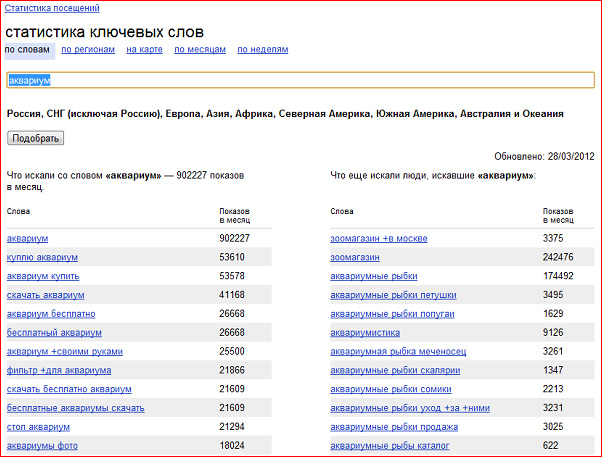The image size is (602, 457).
Task: Open зоомагазин +в москве link
Action: click(x=379, y=238)
